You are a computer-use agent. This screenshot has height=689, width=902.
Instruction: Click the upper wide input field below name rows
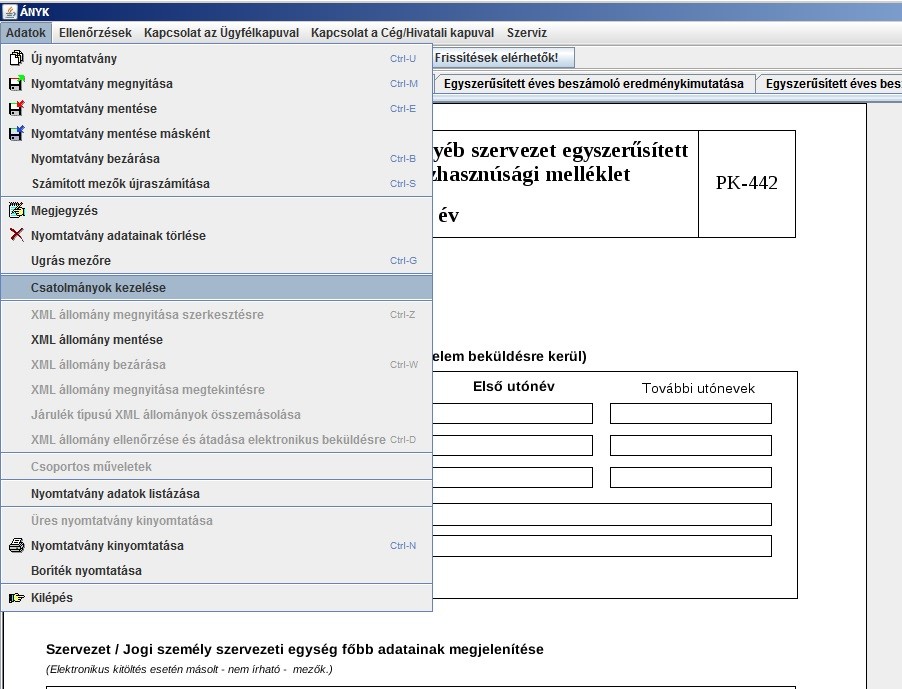(x=602, y=514)
